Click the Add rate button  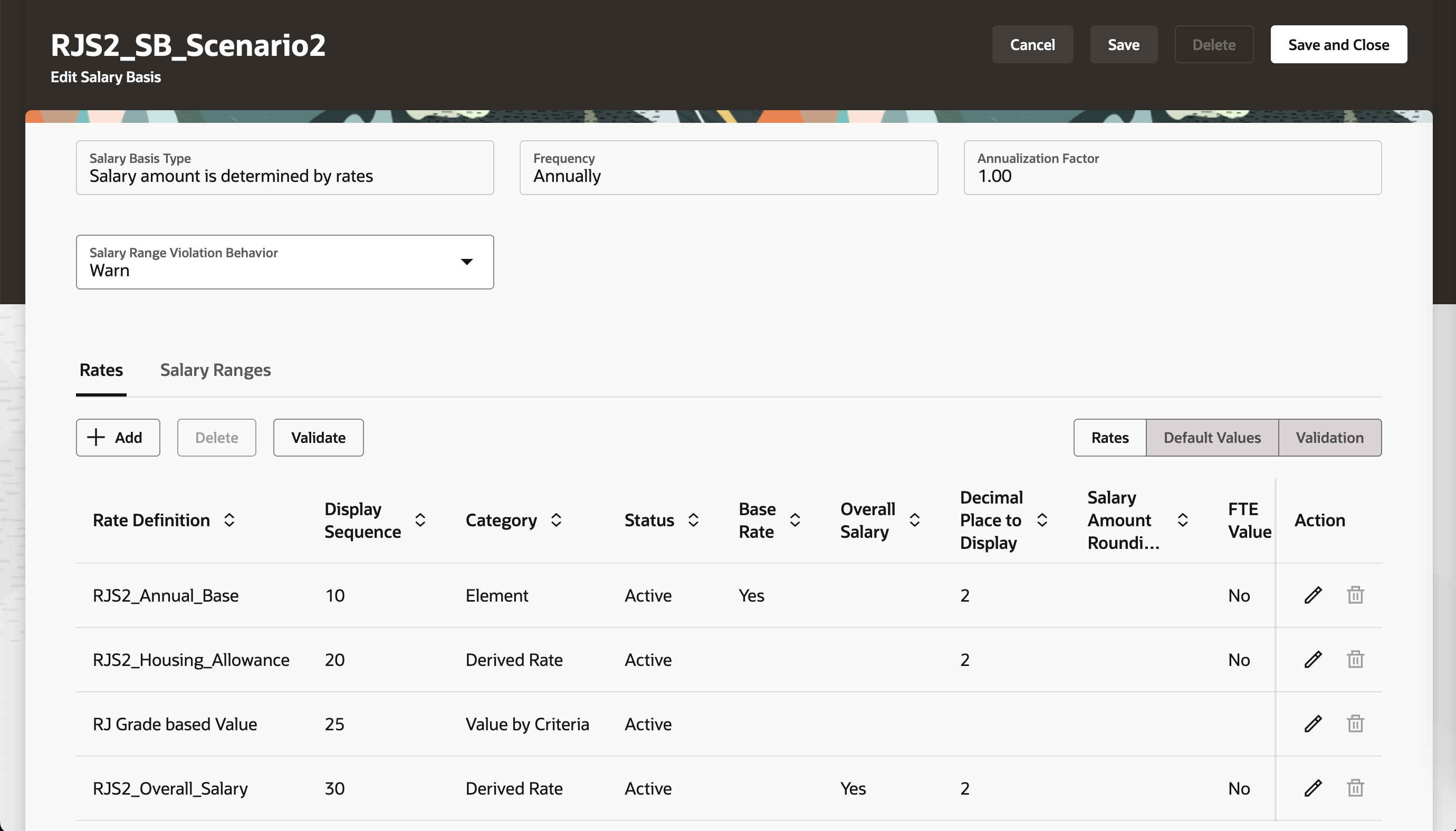pos(118,438)
